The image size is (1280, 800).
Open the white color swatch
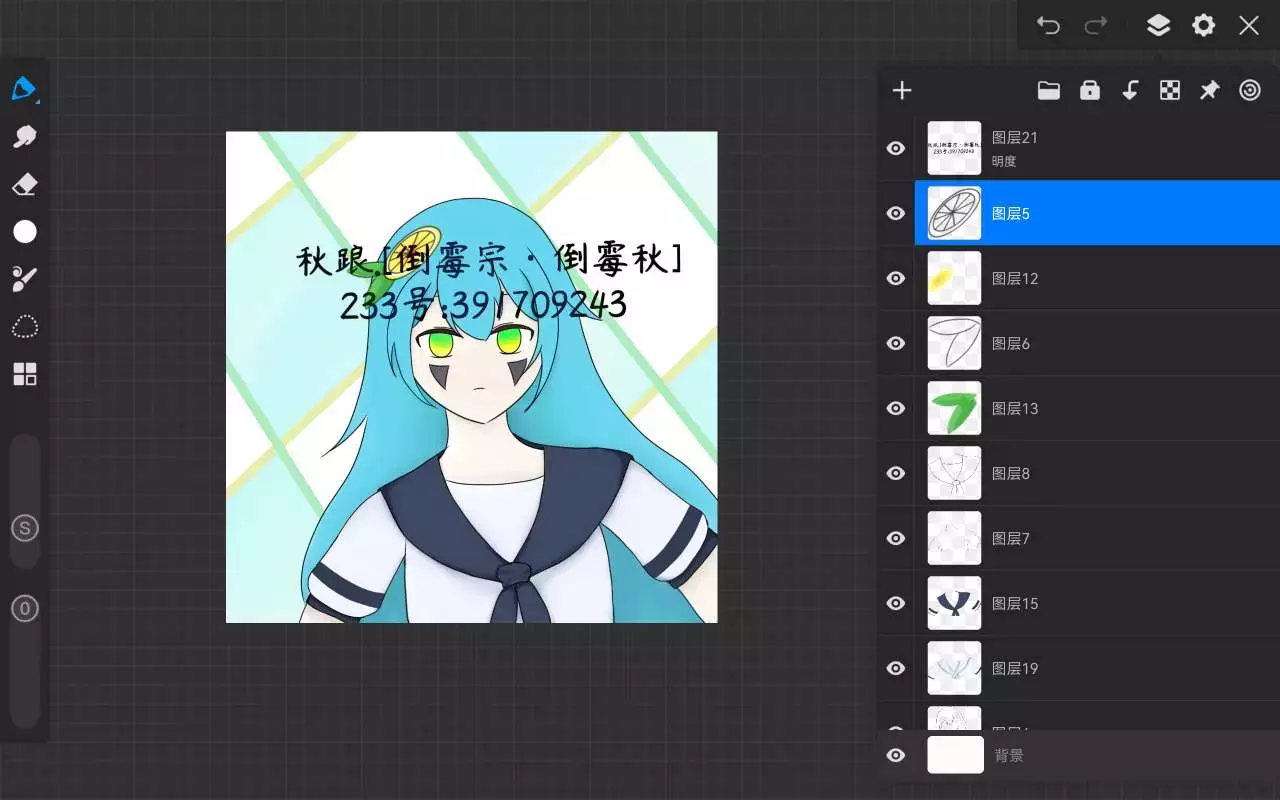(x=24, y=232)
